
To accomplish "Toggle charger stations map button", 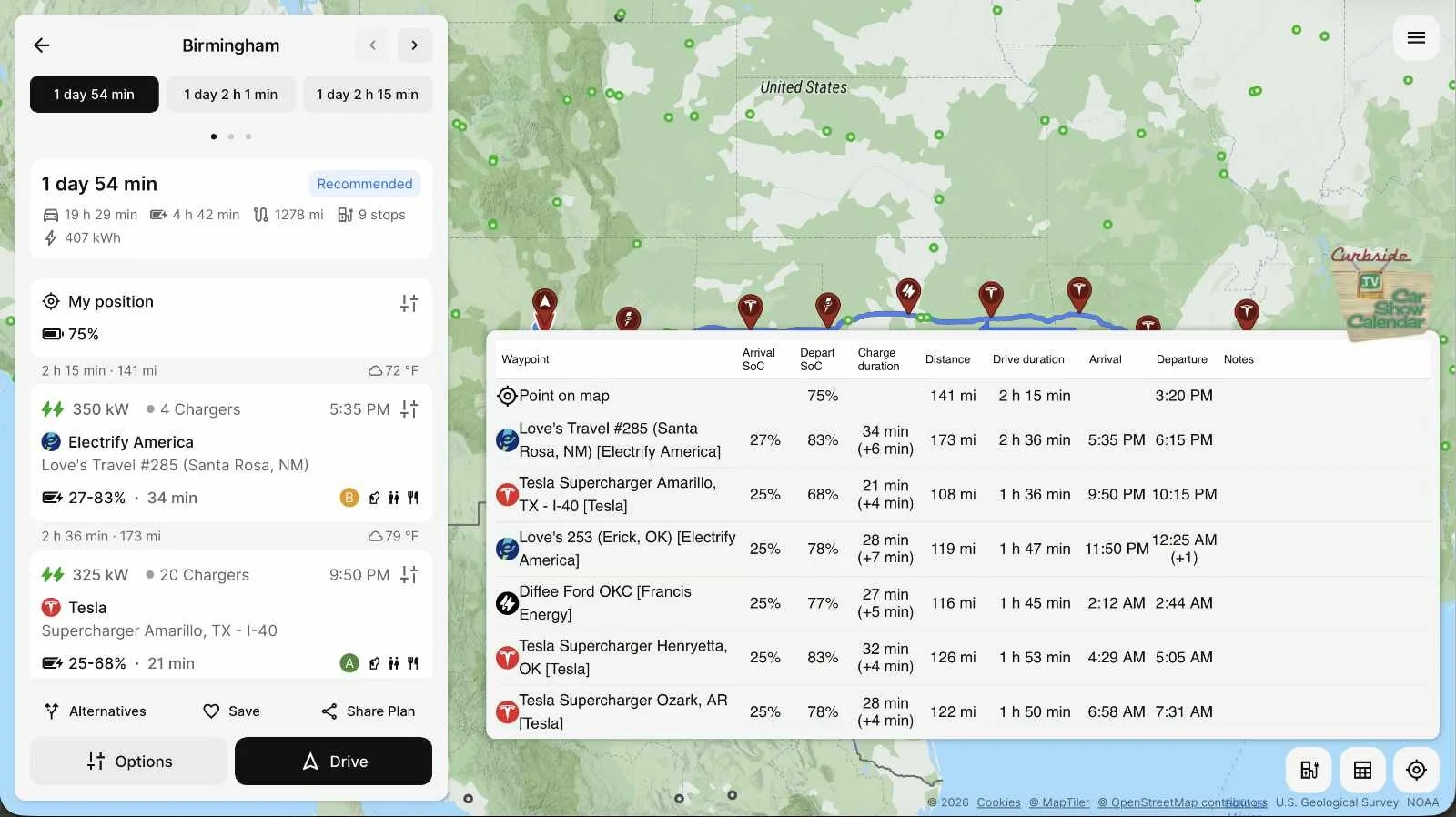I will (x=1309, y=770).
